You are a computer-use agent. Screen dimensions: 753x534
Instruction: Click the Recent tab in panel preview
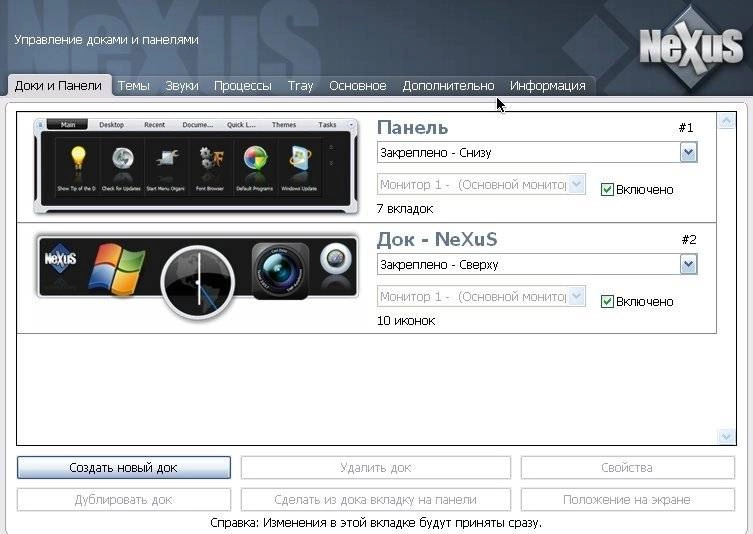coord(154,124)
